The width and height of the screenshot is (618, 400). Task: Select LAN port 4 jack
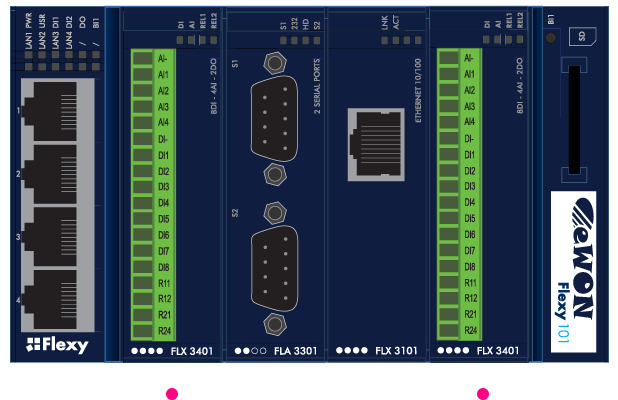tap(50, 300)
